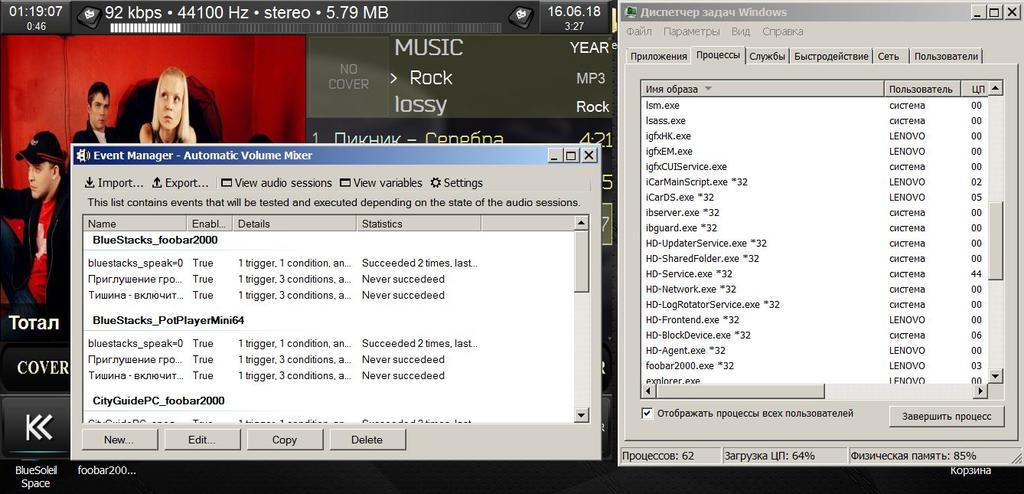This screenshot has height=494, width=1024.
Task: Toggle show processes from all users checkbox
Action: [647, 413]
